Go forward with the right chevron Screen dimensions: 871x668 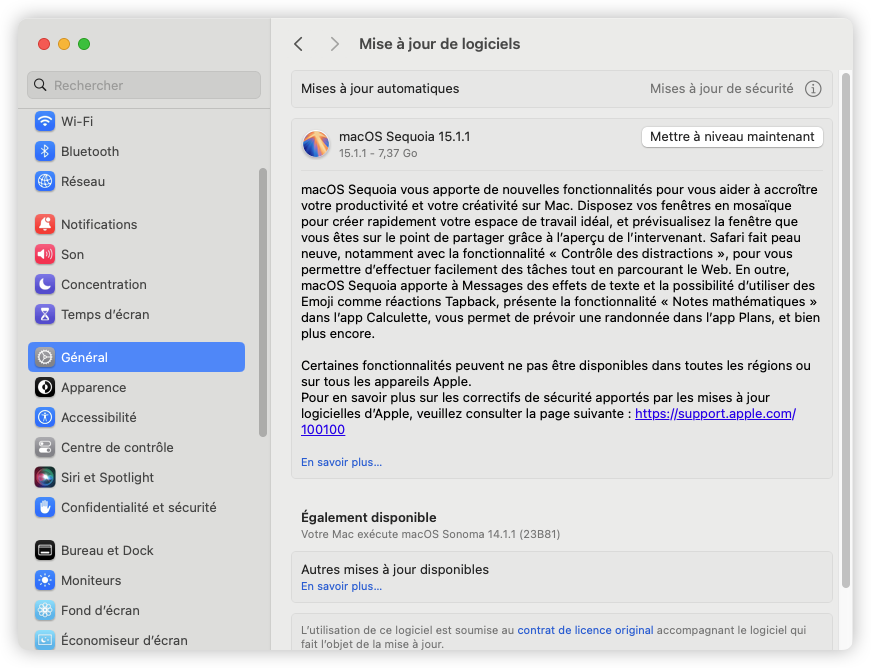(334, 44)
